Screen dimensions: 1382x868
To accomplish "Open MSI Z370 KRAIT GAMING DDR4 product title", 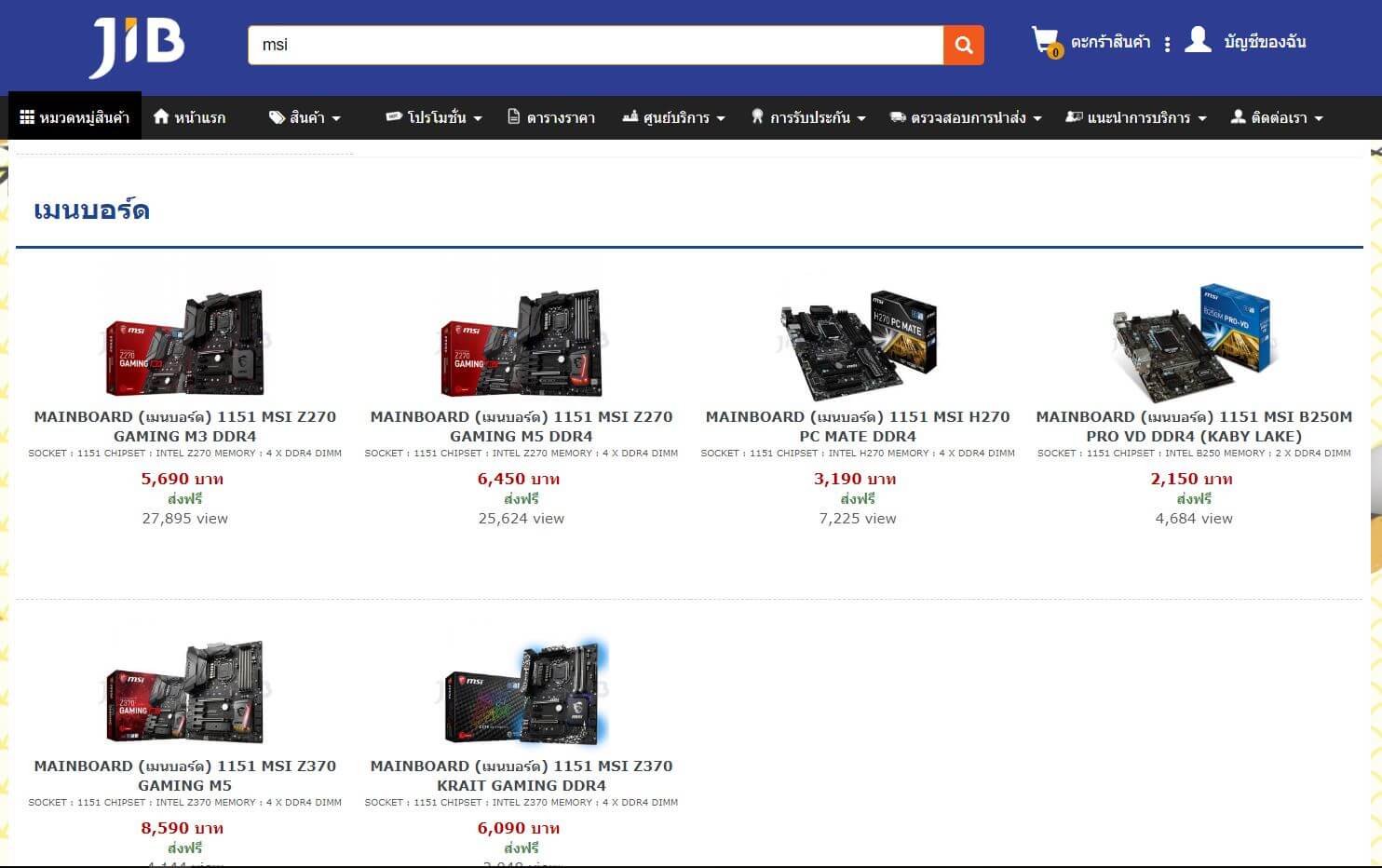I will click(x=522, y=776).
